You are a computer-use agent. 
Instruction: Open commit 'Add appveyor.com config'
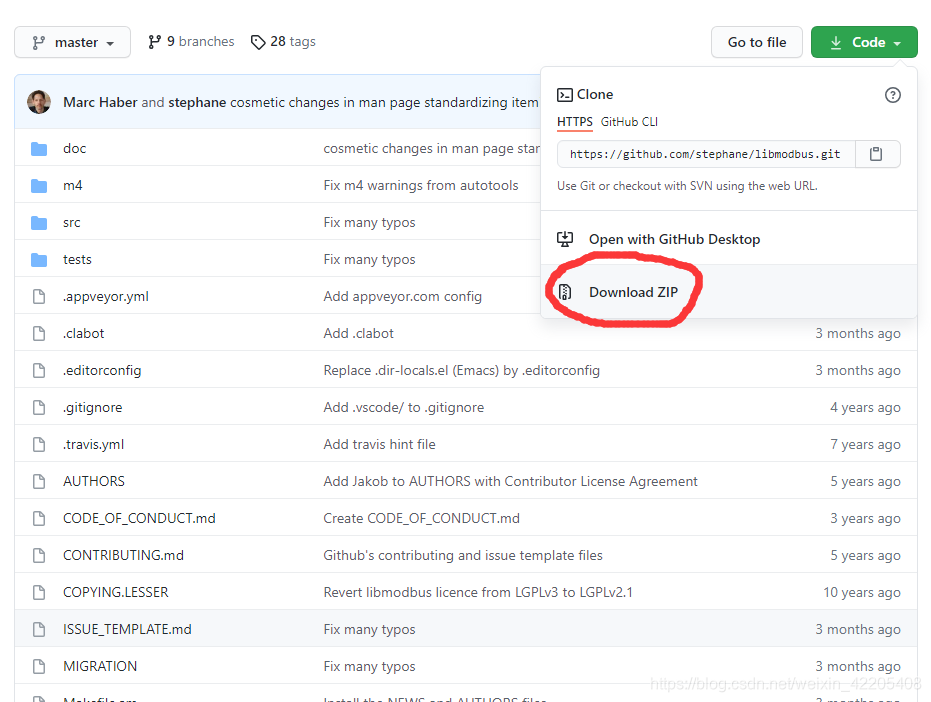tap(403, 296)
